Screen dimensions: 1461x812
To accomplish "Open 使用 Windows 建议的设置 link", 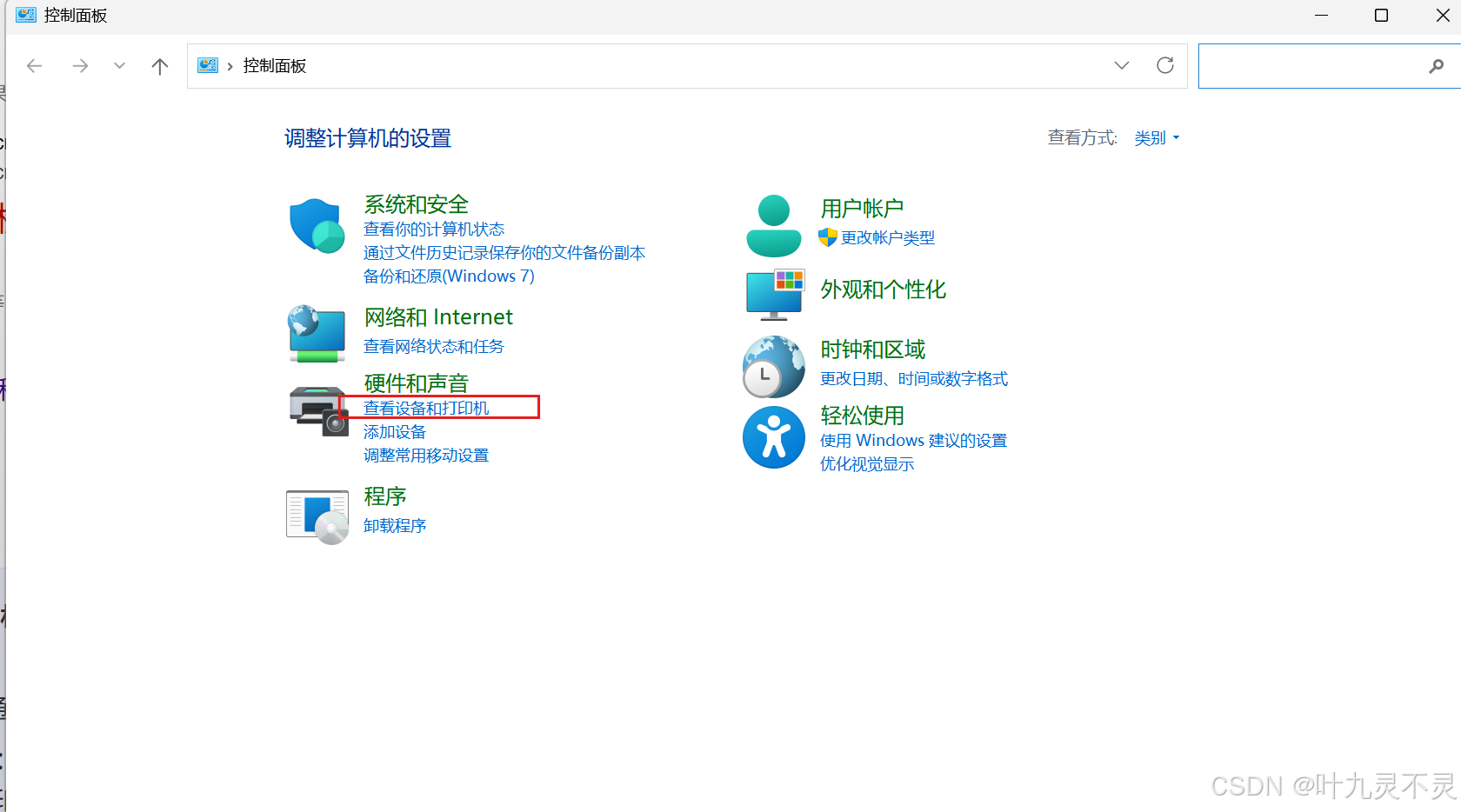I will (914, 441).
